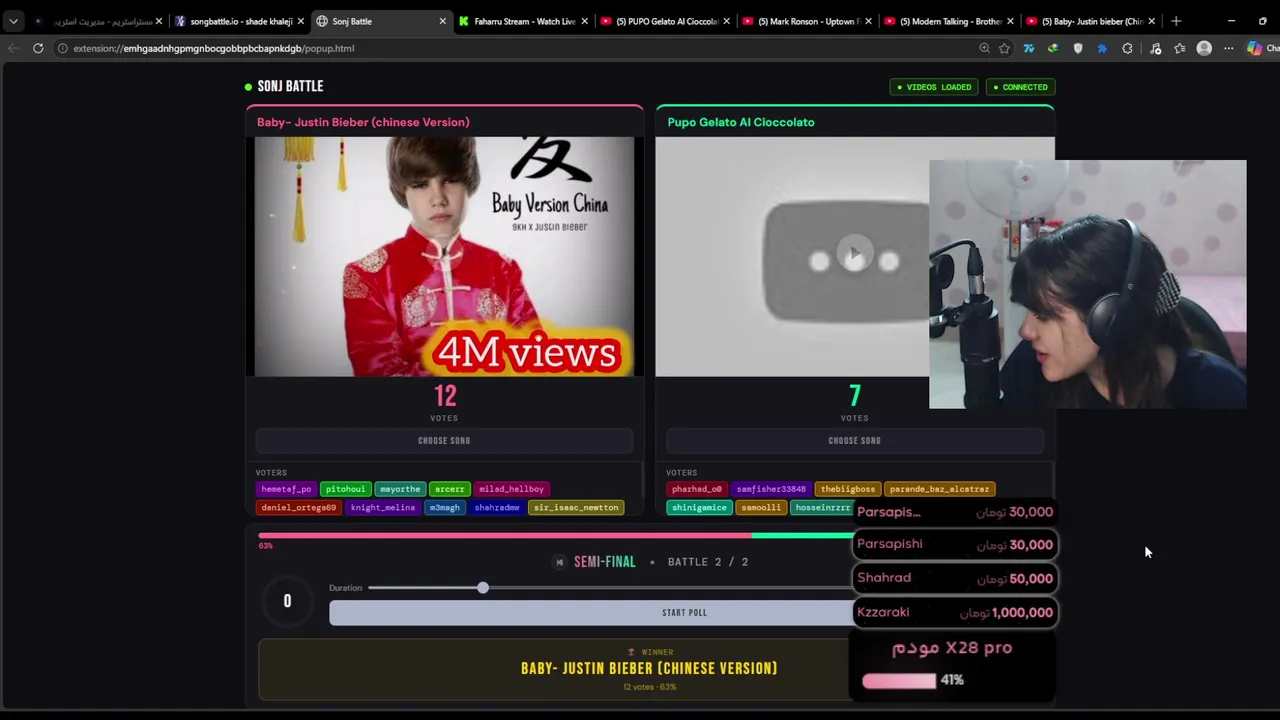Click the streamer webcam overlay

click(x=1088, y=284)
